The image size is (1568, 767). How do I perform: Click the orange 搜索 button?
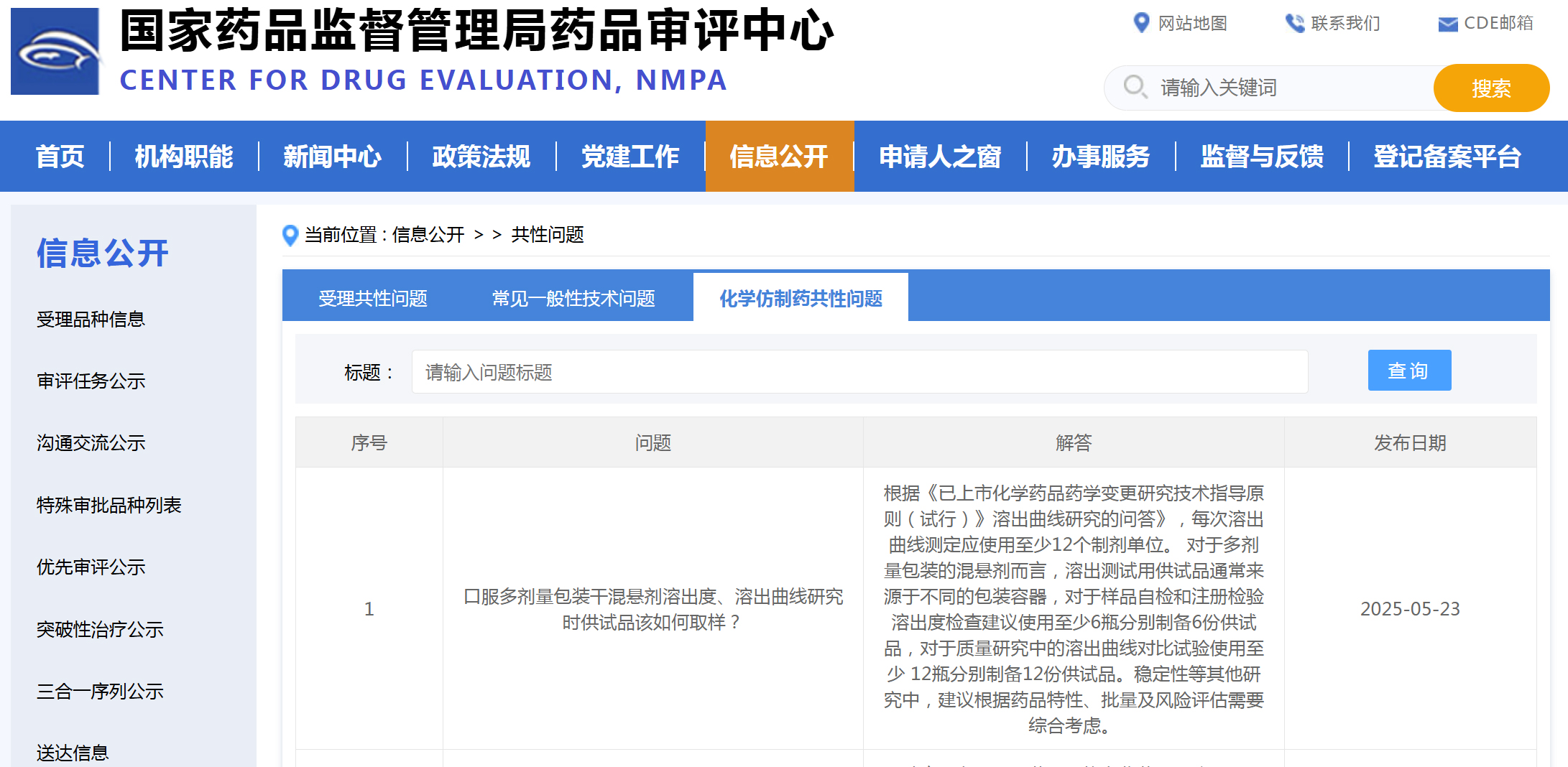pyautogui.click(x=1491, y=88)
